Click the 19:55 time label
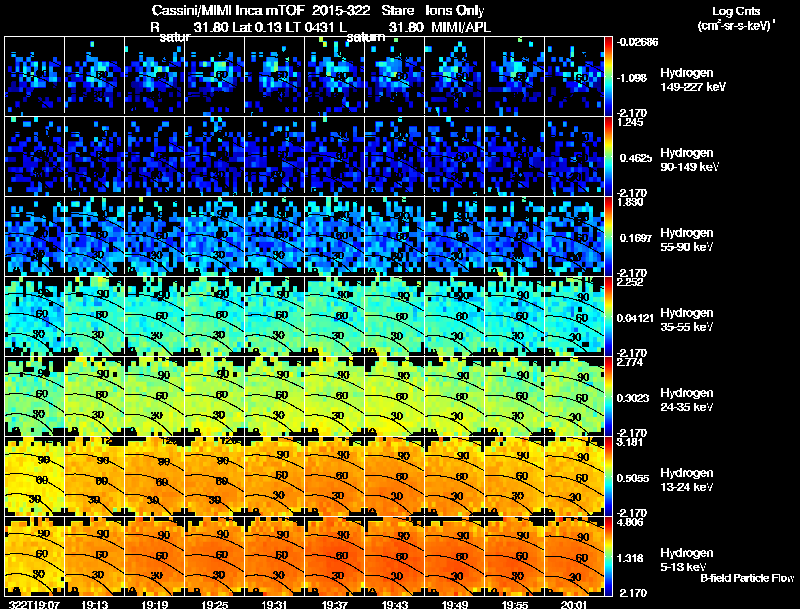The height and width of the screenshot is (609, 800). point(515,604)
